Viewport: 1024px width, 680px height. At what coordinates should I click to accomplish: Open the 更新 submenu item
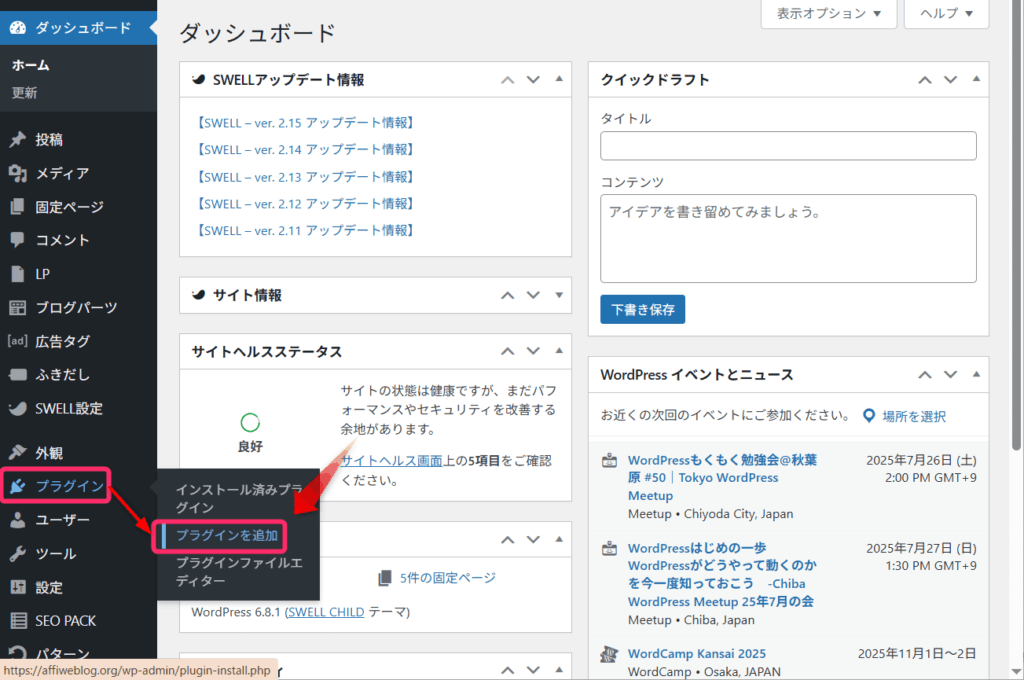[x=24, y=93]
